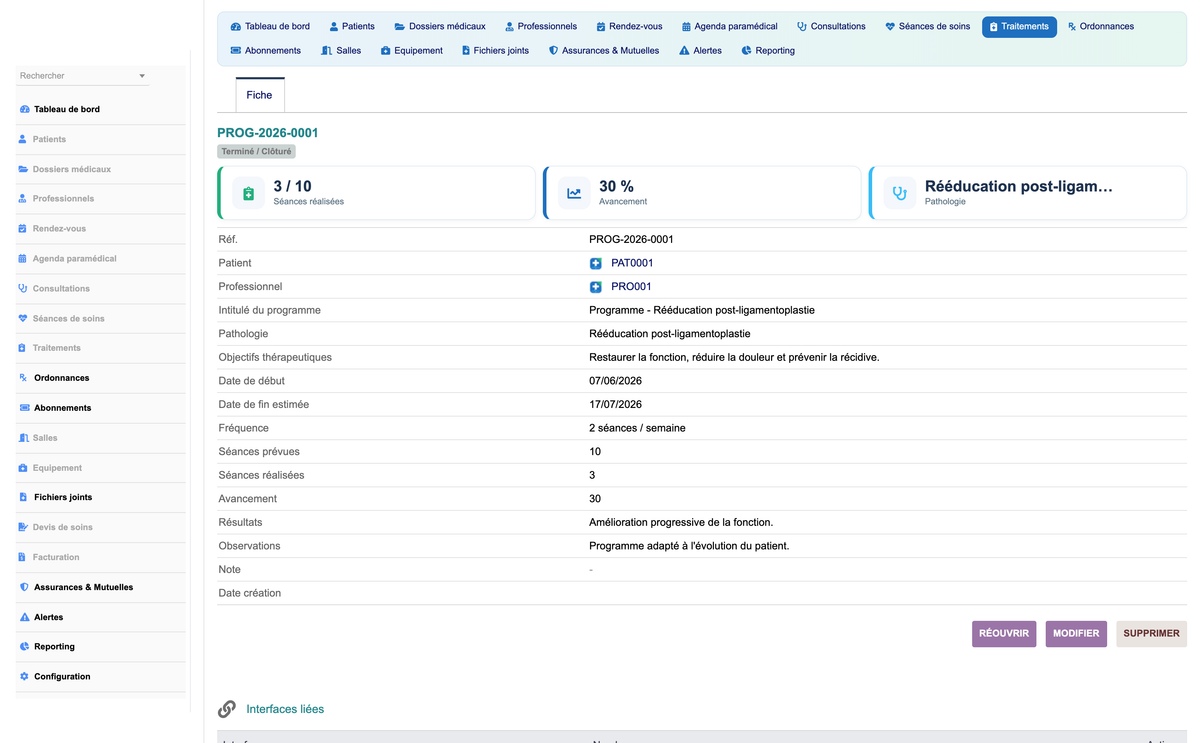This screenshot has height=743, width=1200.
Task: Click the RÉOUVRIR button
Action: (1004, 634)
